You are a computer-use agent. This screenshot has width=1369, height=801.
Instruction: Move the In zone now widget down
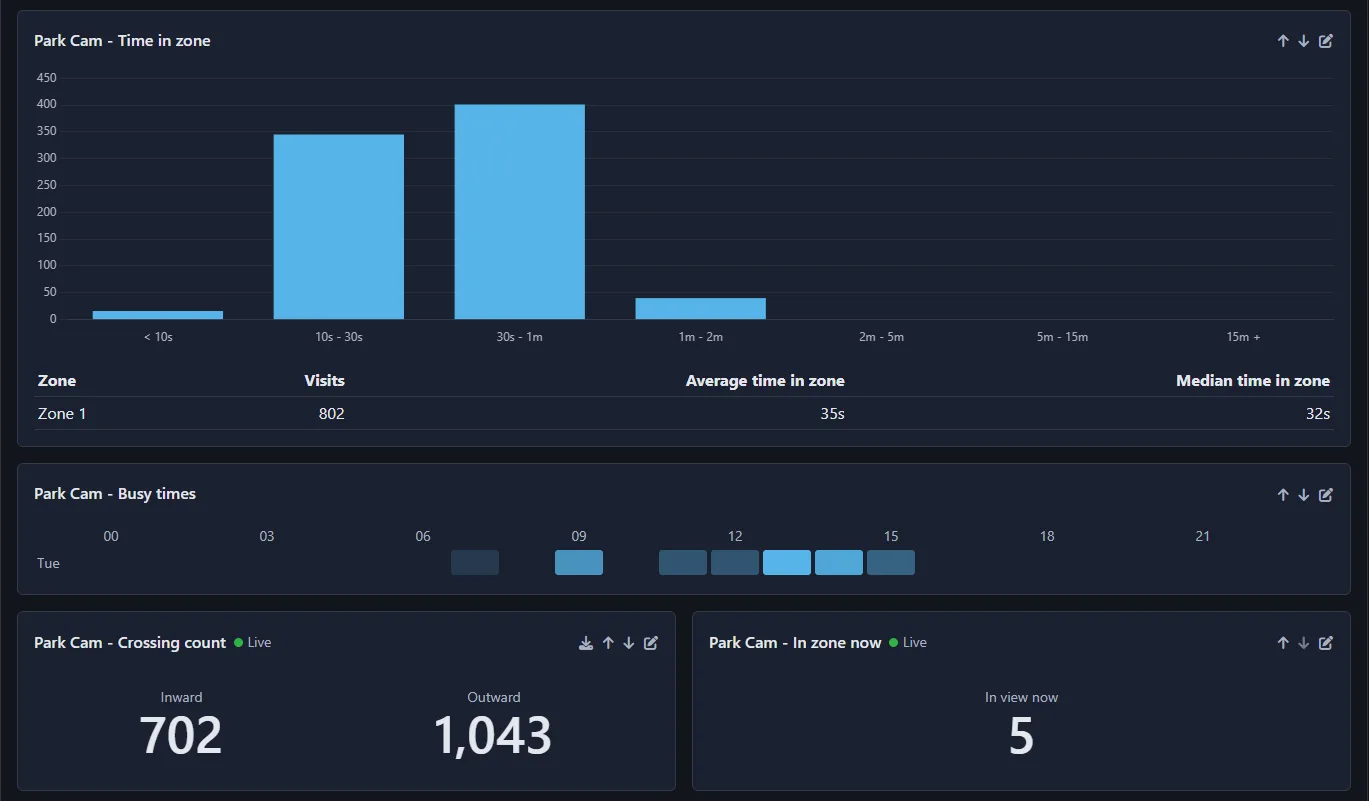(1304, 643)
